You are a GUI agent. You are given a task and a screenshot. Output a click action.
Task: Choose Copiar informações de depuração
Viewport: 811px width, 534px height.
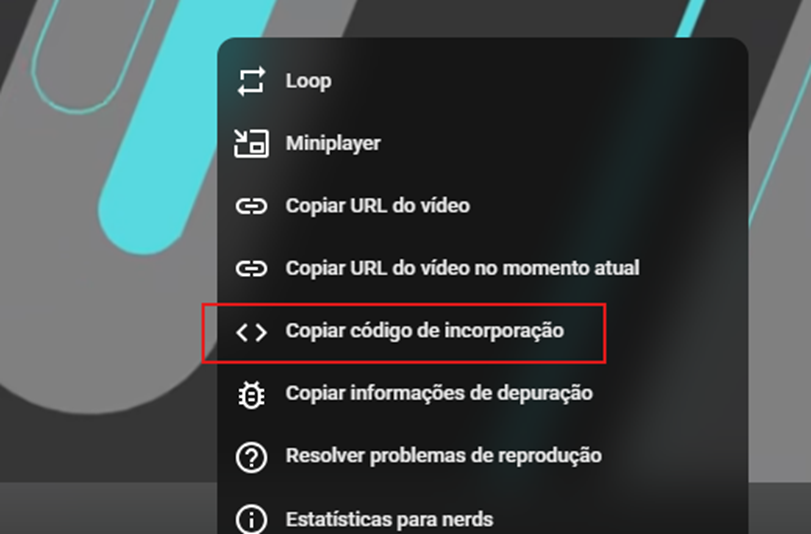pos(439,393)
